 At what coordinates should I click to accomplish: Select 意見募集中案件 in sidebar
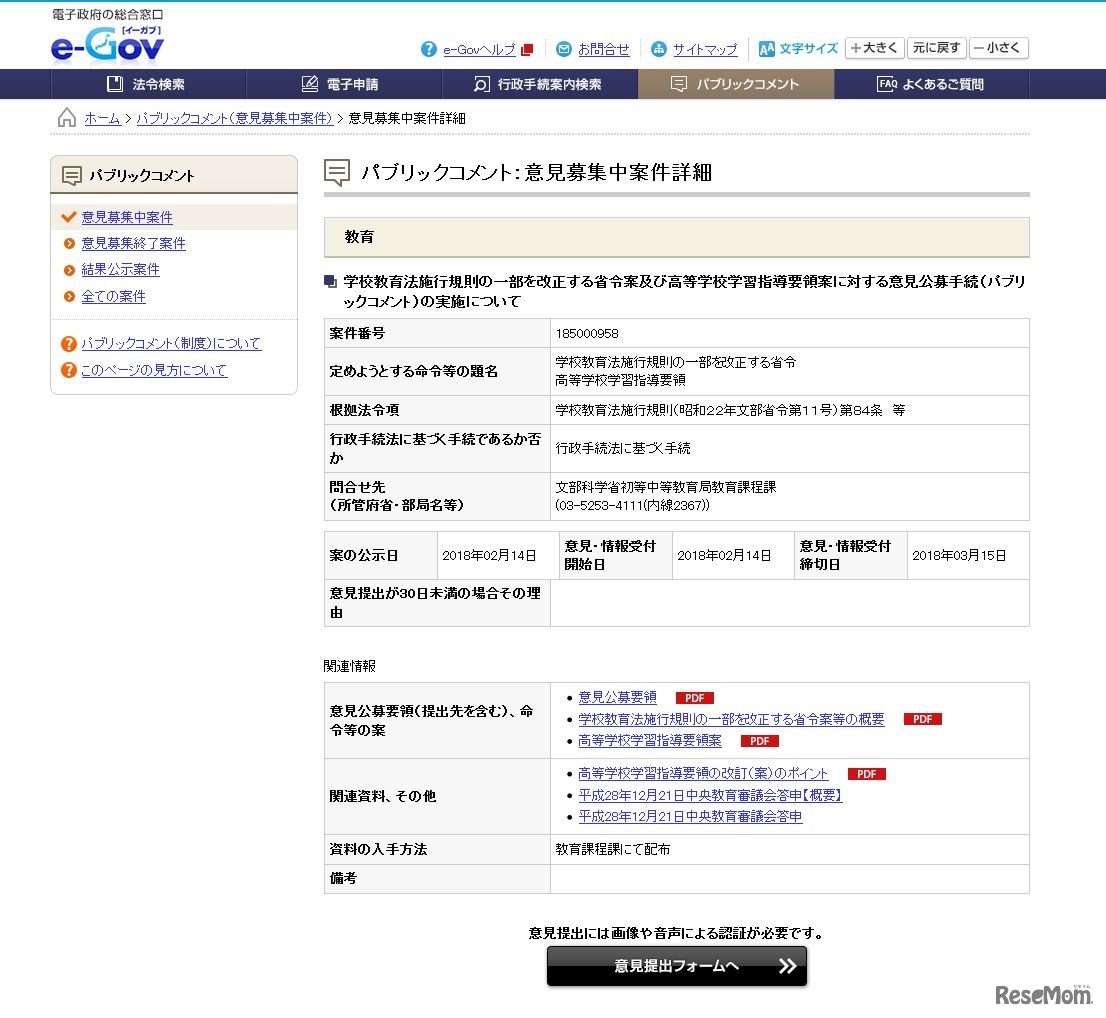click(127, 217)
